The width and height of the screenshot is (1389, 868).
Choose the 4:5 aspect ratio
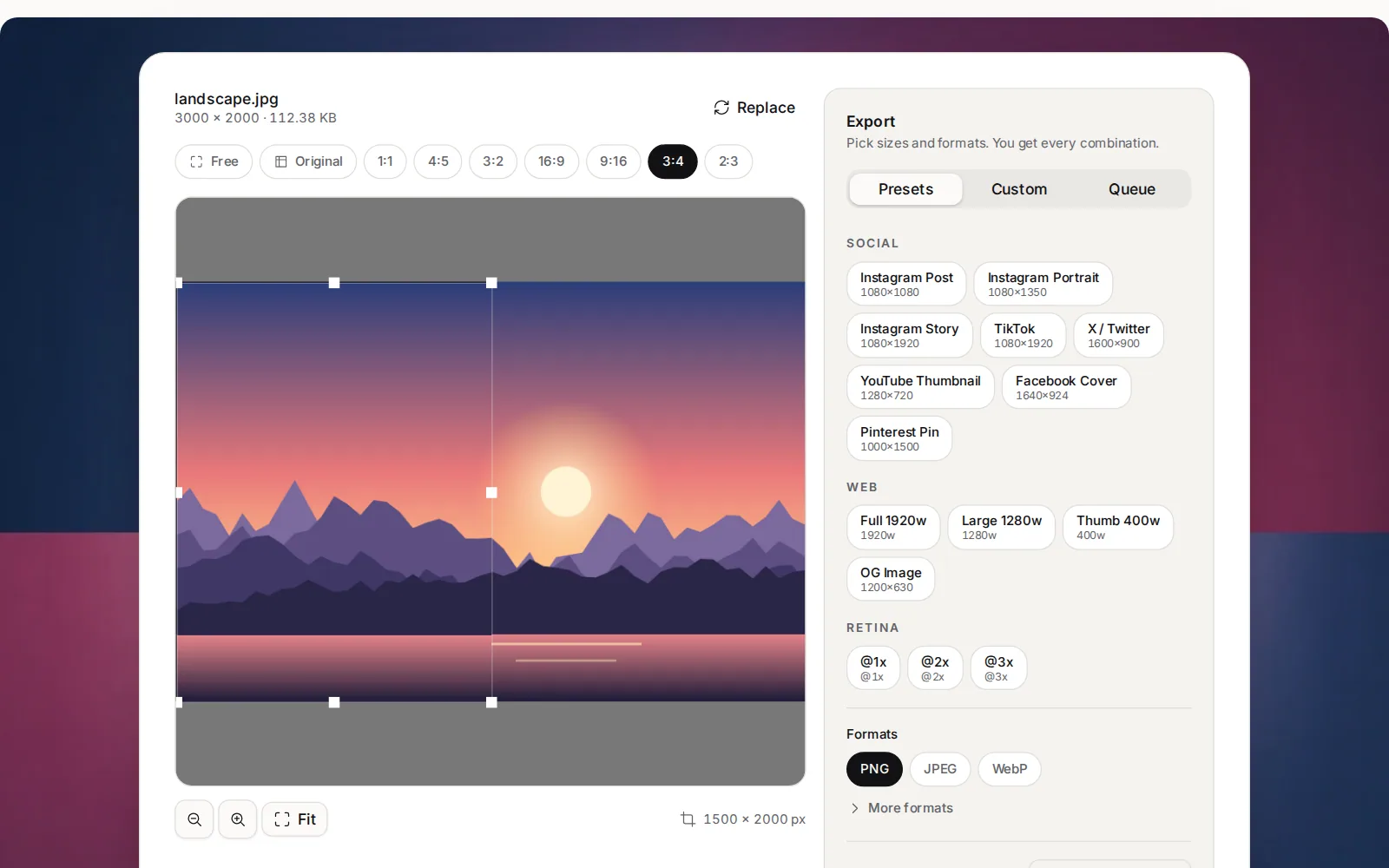[438, 161]
